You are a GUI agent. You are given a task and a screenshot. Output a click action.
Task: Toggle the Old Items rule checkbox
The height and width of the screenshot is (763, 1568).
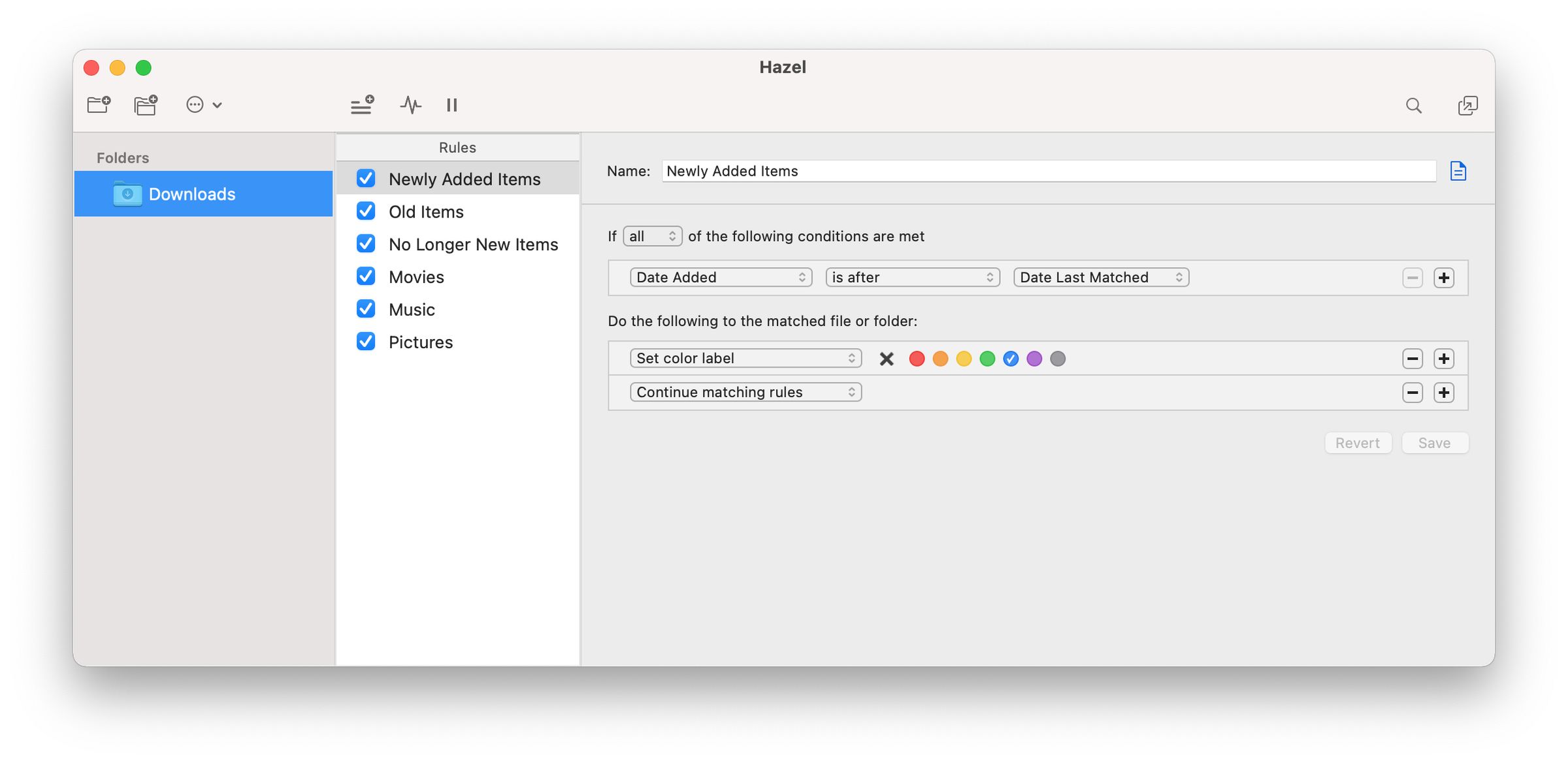click(366, 211)
